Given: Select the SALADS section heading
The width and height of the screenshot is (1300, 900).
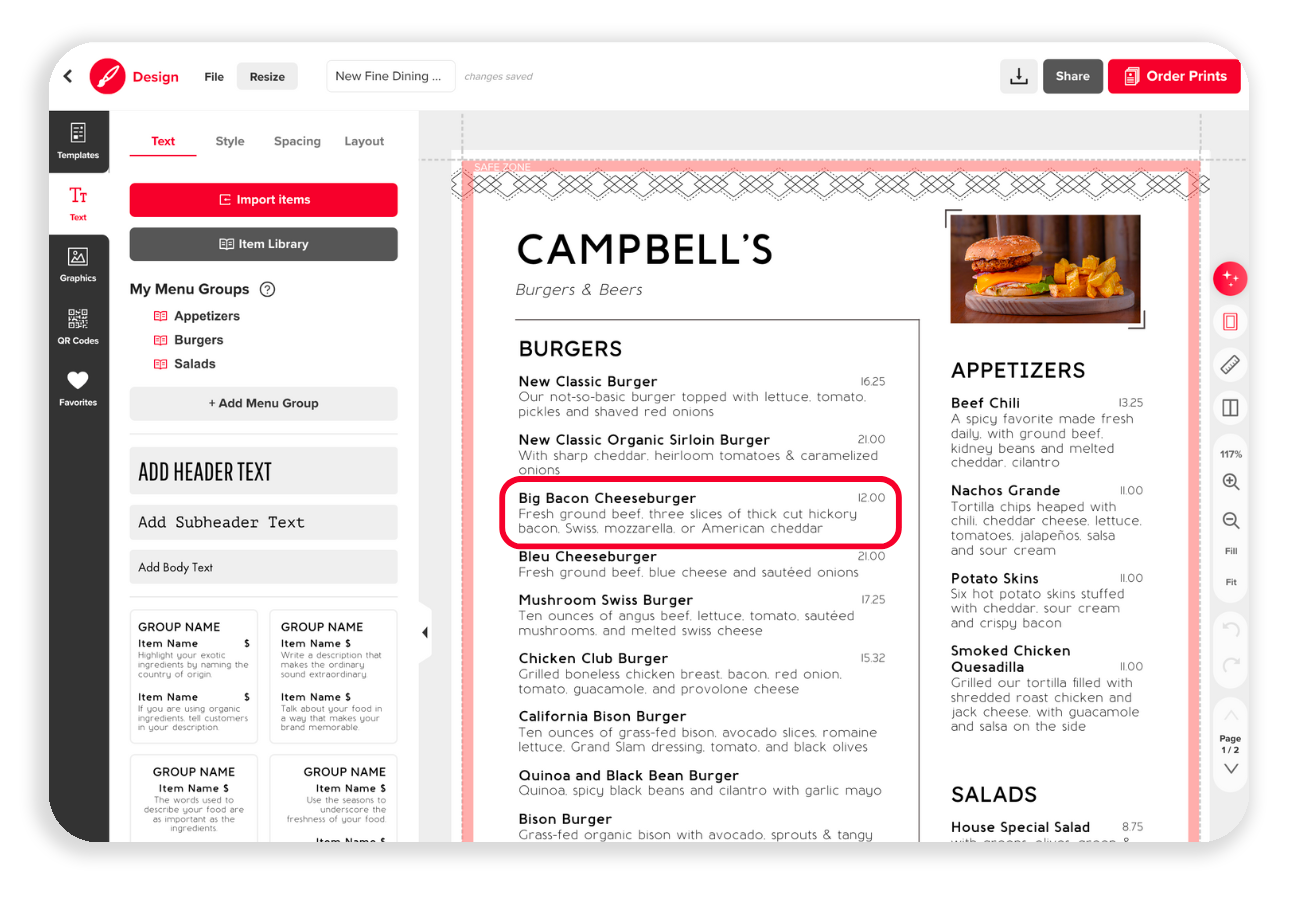Looking at the screenshot, I should pyautogui.click(x=994, y=795).
